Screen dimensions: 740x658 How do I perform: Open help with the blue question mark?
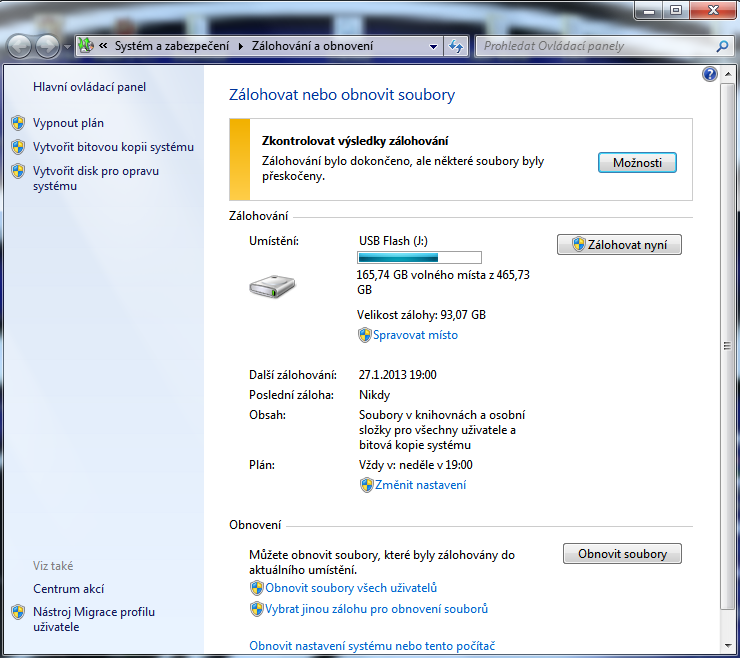click(x=709, y=74)
